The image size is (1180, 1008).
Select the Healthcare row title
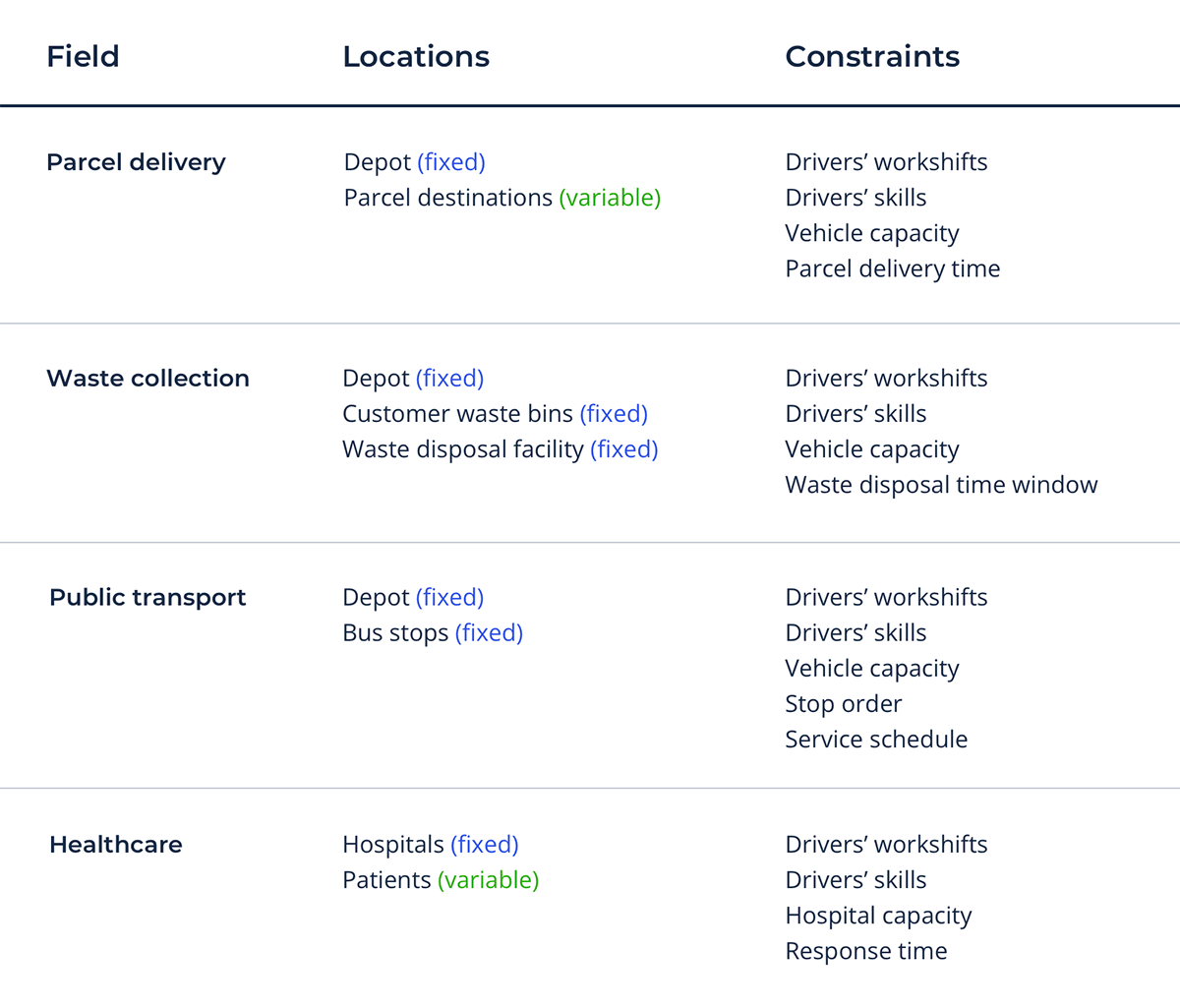coord(116,845)
